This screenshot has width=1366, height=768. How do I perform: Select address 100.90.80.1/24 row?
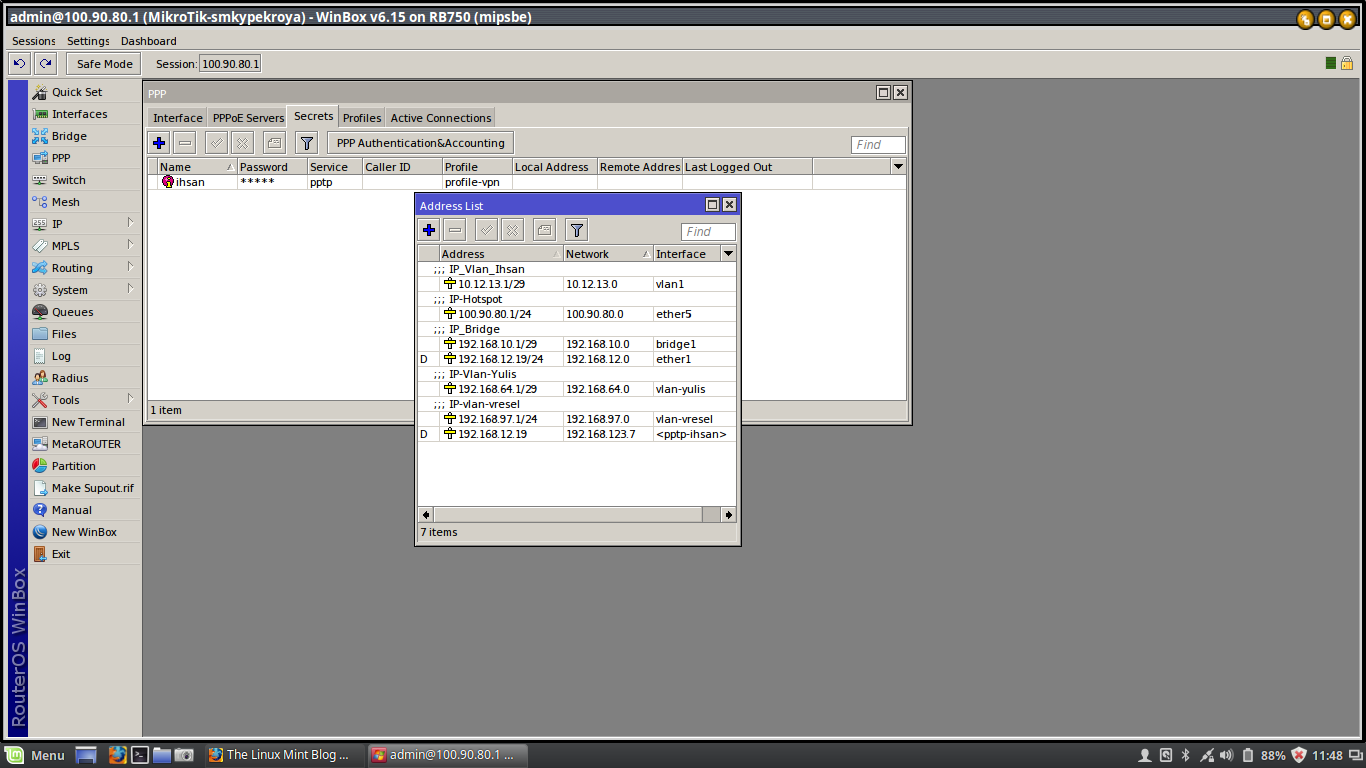pos(577,314)
